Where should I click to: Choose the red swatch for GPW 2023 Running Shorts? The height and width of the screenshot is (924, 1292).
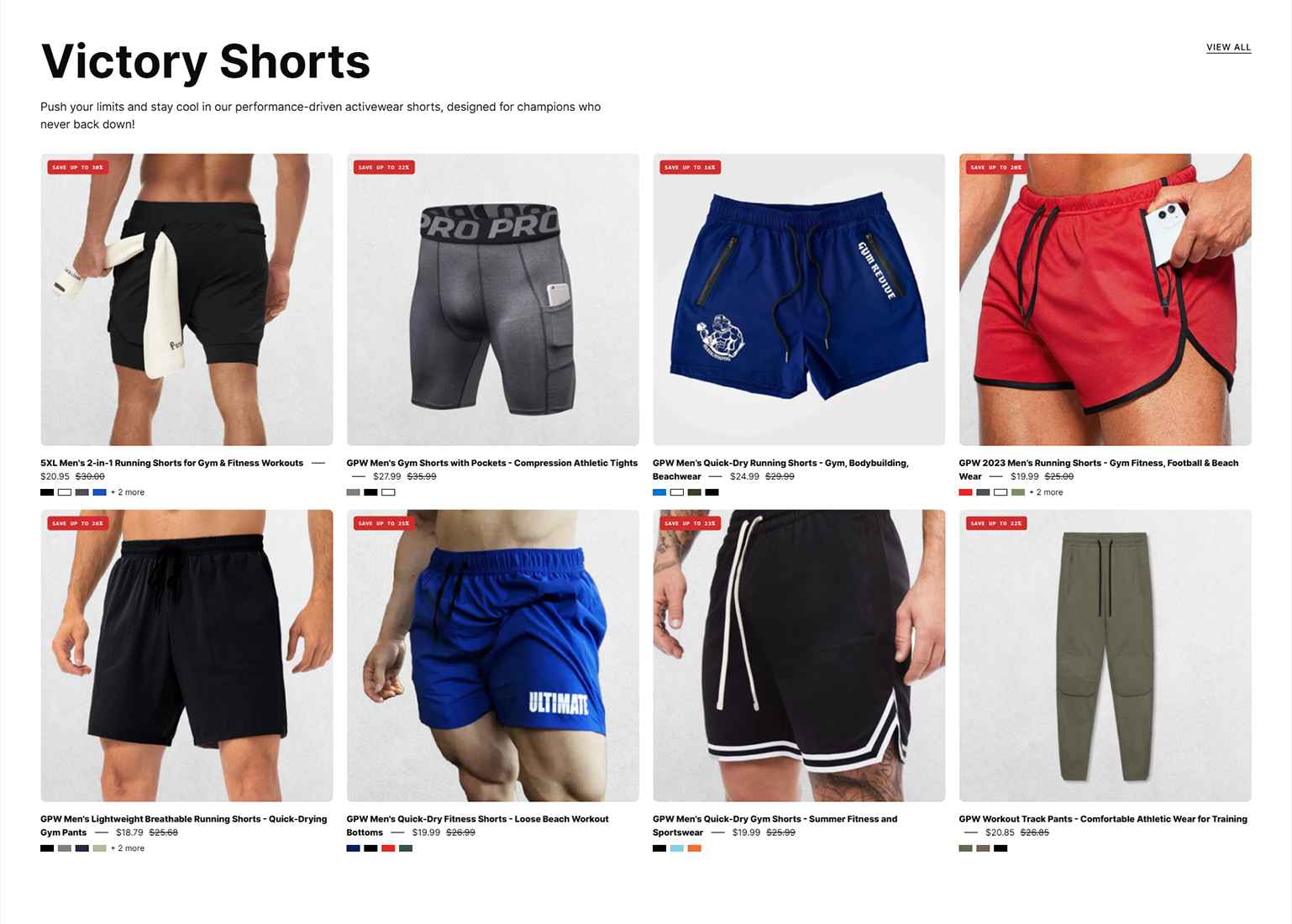965,492
